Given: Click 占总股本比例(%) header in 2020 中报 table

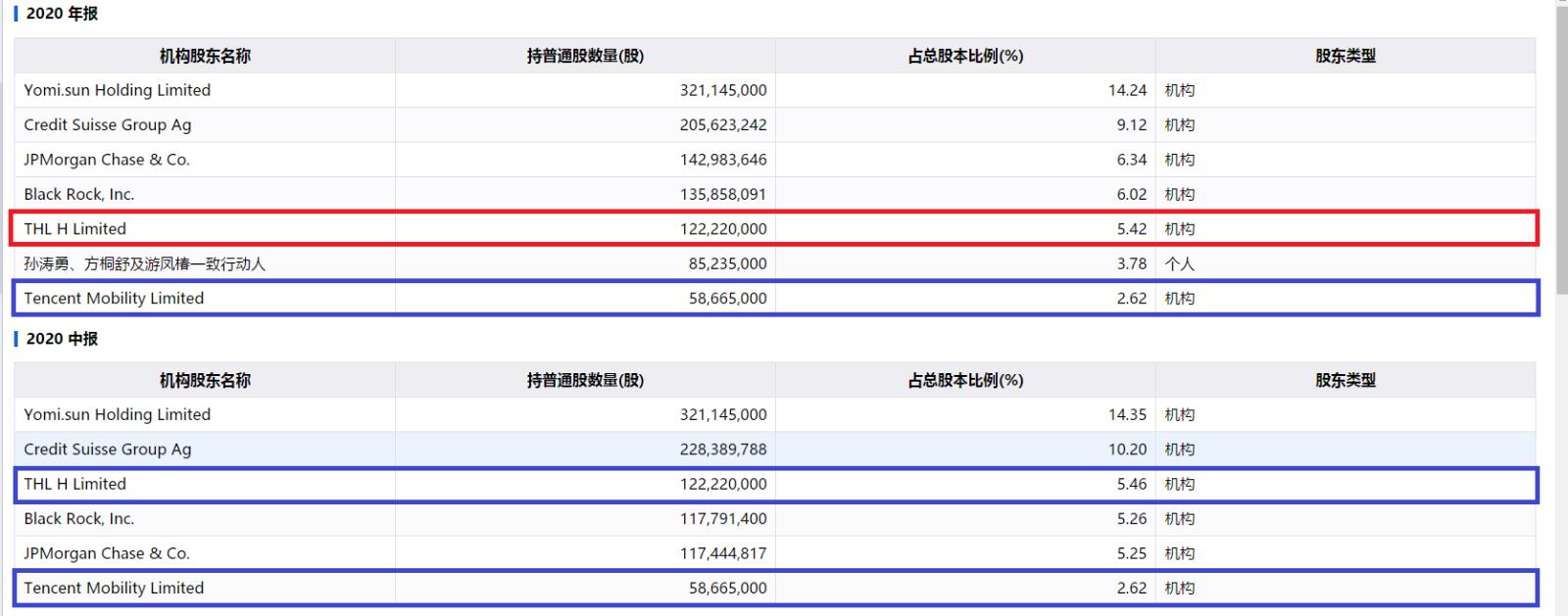Looking at the screenshot, I should [965, 380].
